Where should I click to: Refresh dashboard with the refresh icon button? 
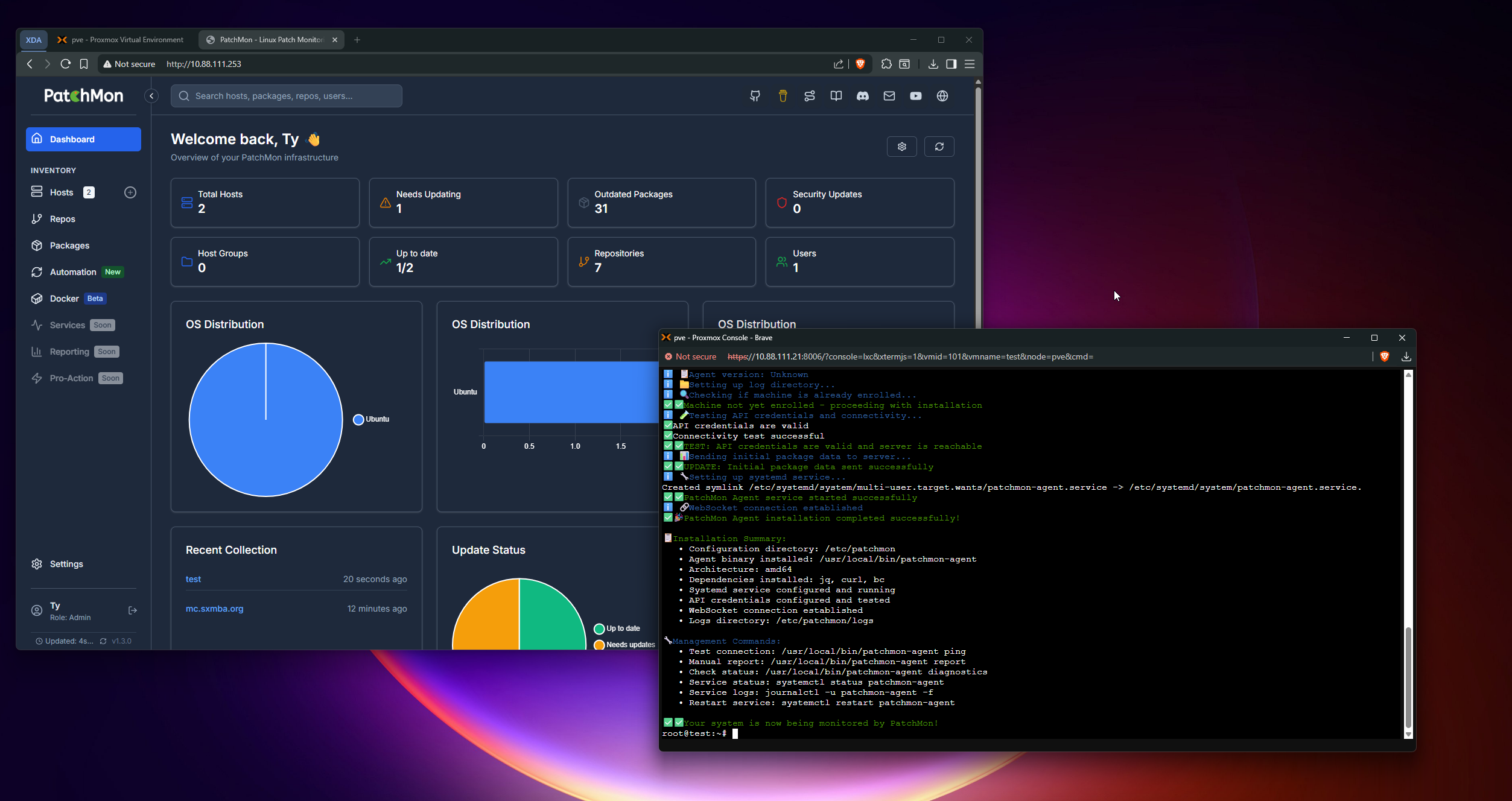tap(939, 147)
